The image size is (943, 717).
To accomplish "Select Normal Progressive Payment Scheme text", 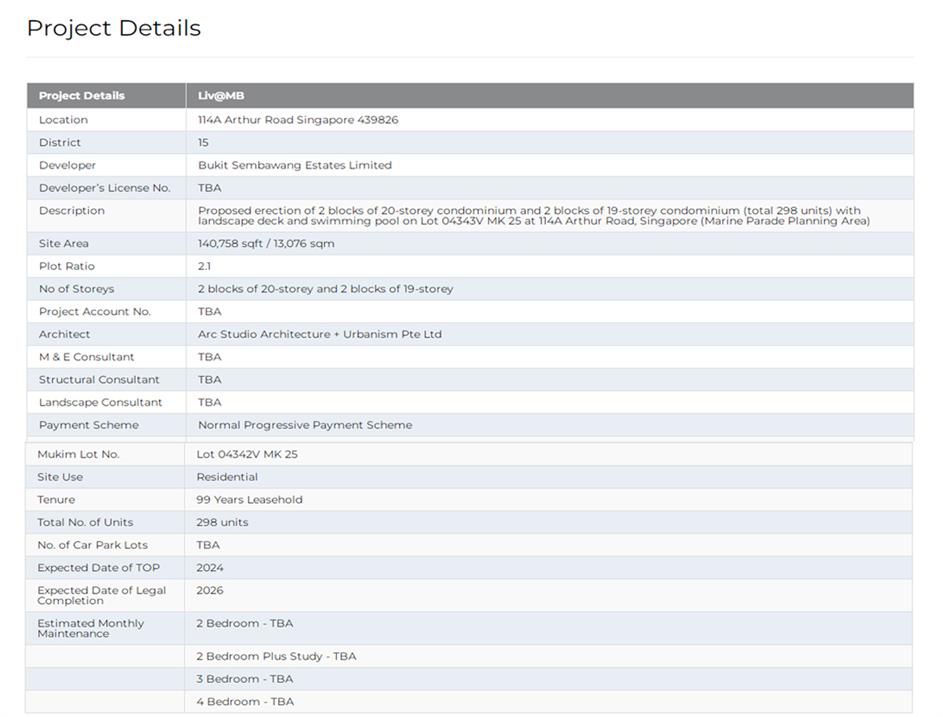I will [305, 425].
